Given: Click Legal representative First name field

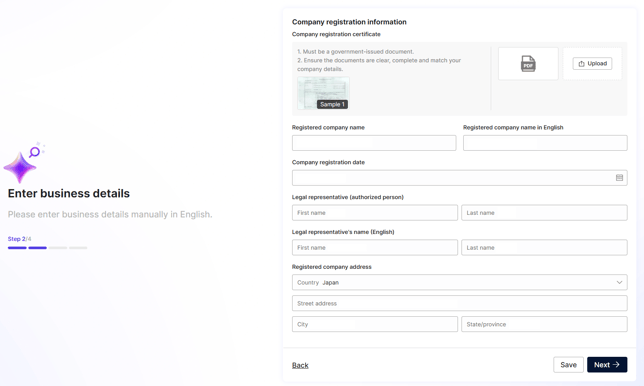Looking at the screenshot, I should 375,213.
